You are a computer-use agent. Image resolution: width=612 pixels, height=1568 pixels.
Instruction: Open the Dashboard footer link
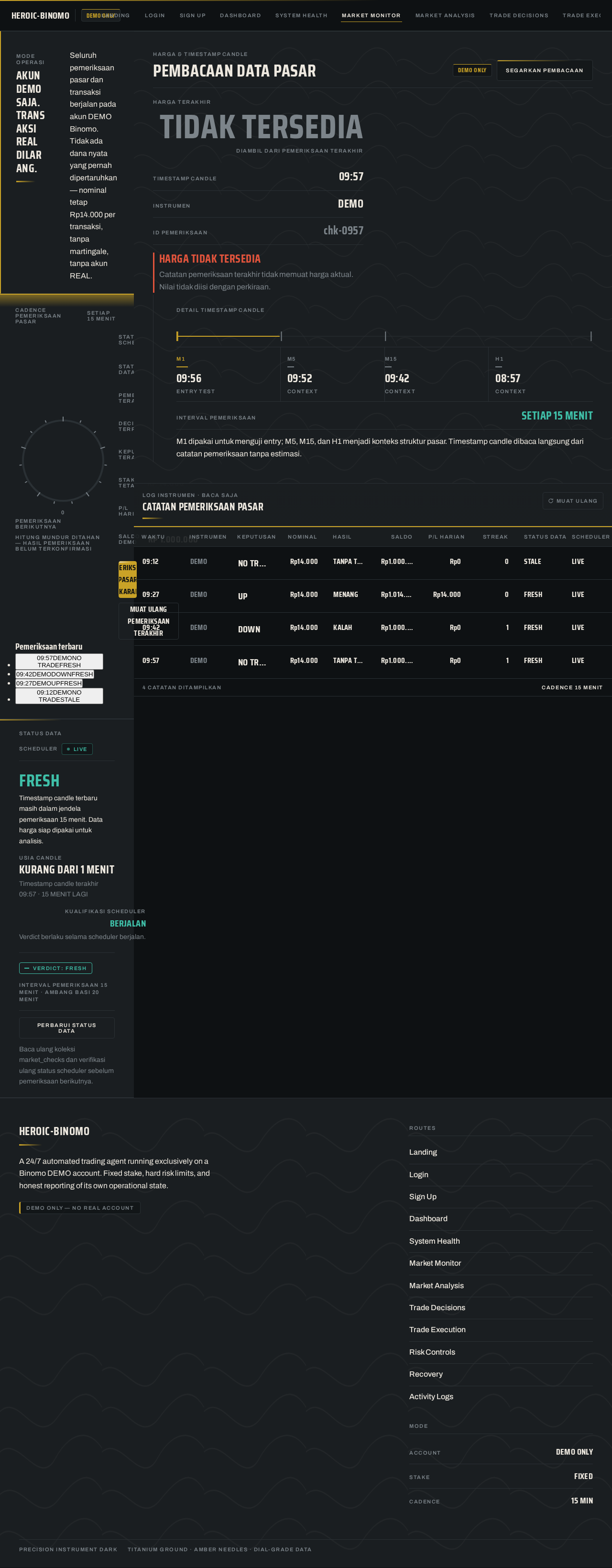click(428, 1219)
